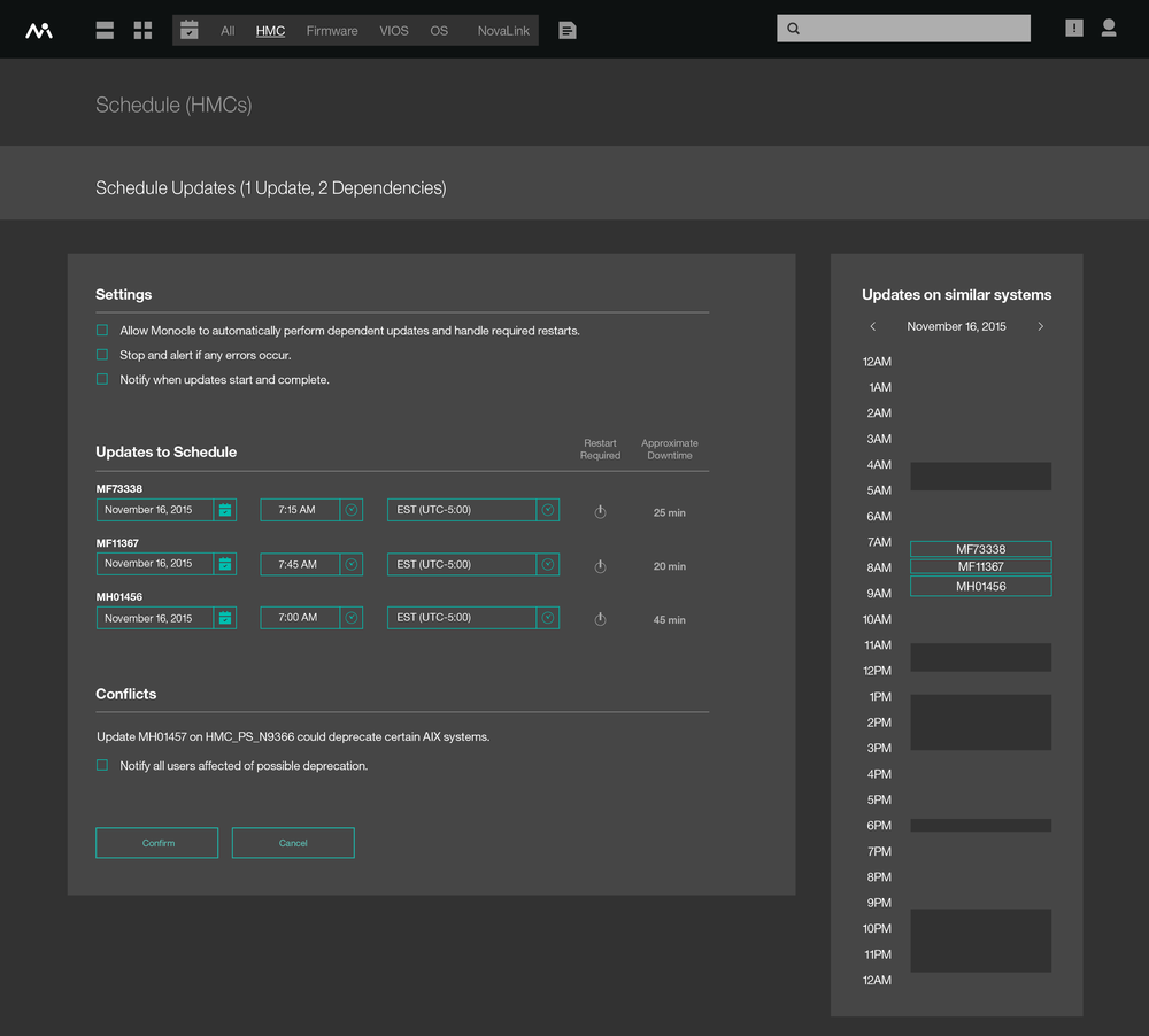Image resolution: width=1149 pixels, height=1036 pixels.
Task: Select the Firmware tab
Action: pos(331,31)
